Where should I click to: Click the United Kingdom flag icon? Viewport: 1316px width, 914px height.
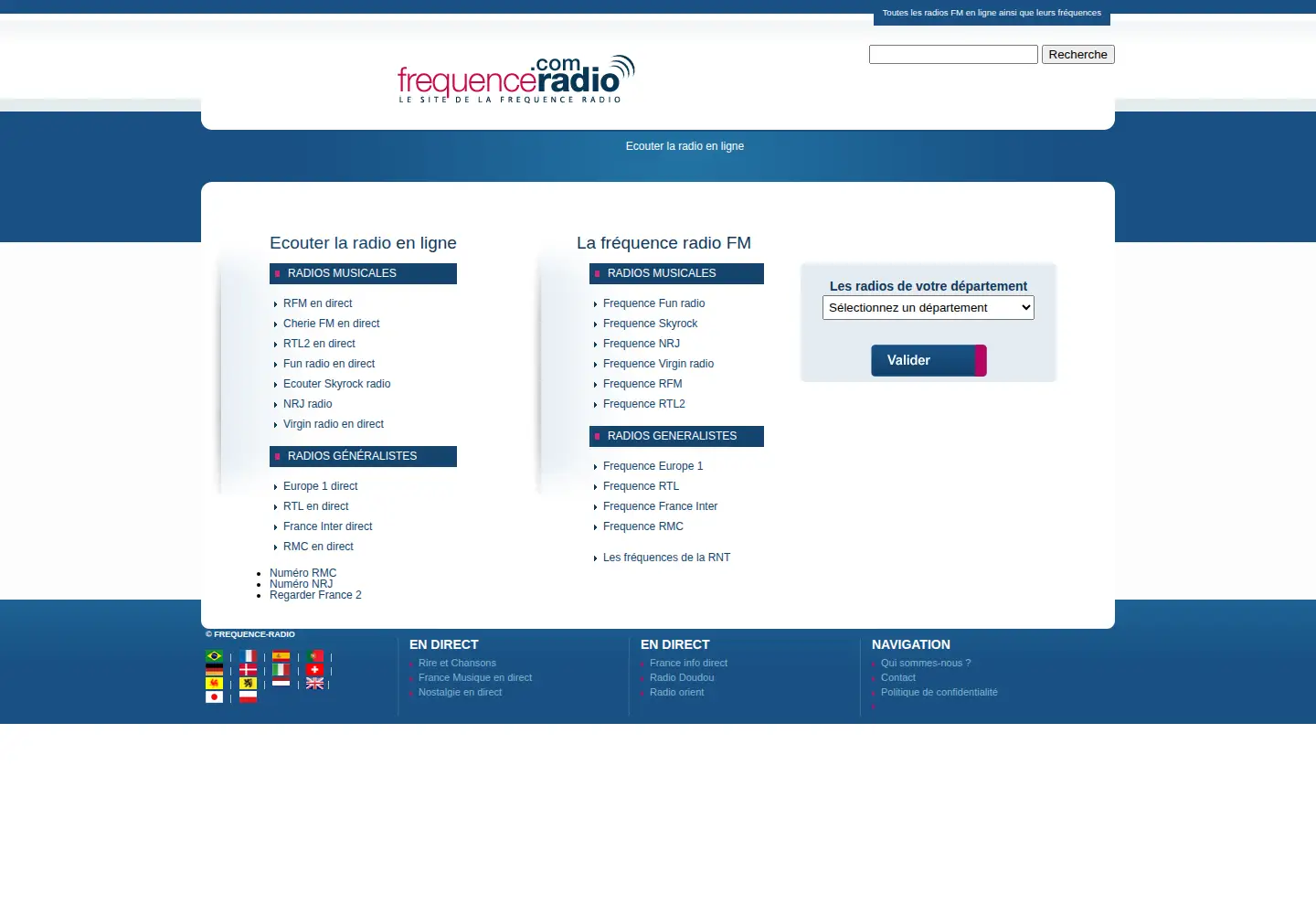pyautogui.click(x=315, y=684)
